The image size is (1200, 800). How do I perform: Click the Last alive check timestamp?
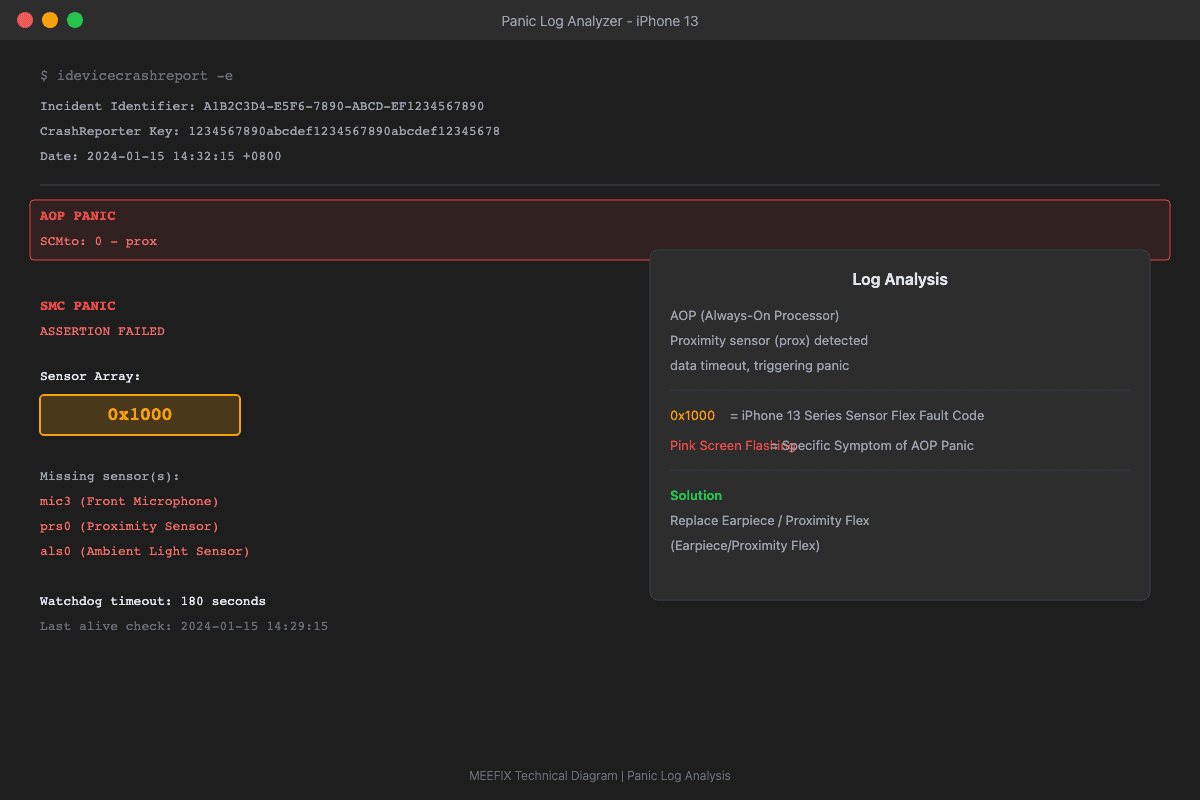184,626
